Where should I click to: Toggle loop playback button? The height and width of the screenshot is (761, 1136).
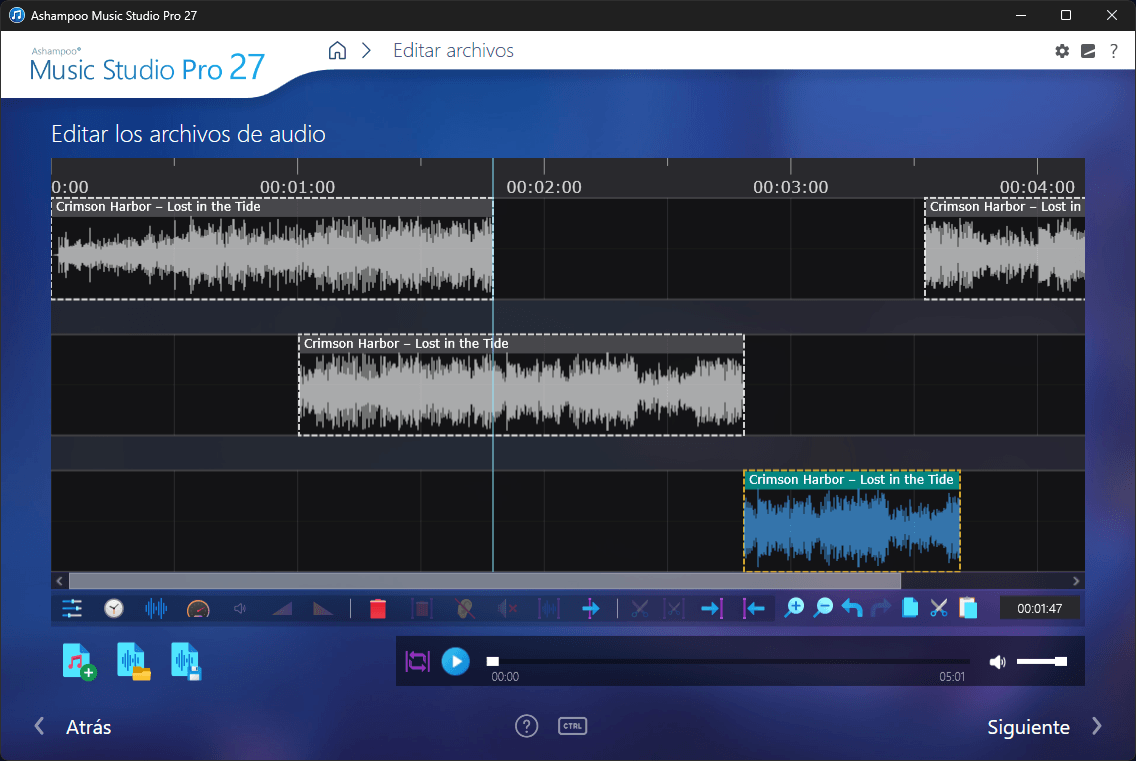pos(417,661)
